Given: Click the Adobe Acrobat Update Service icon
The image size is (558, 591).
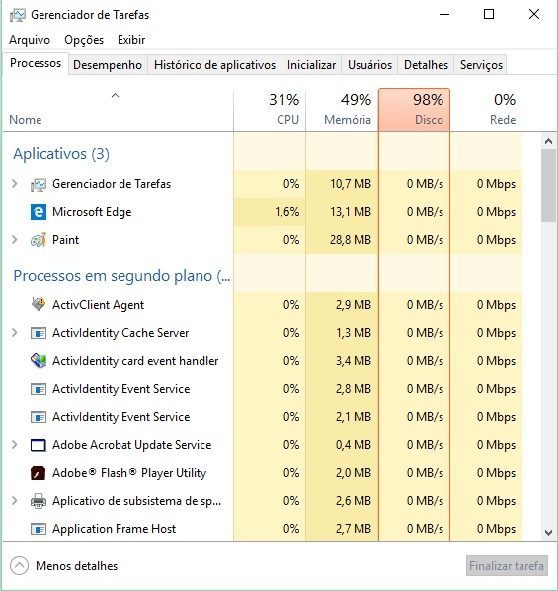Looking at the screenshot, I should pos(38,445).
